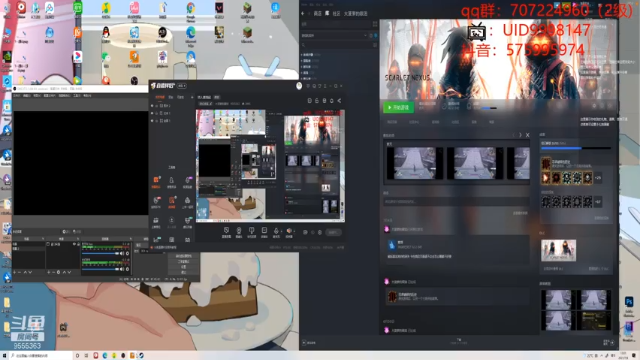Click the 退出 button in OBS controls

[183, 272]
